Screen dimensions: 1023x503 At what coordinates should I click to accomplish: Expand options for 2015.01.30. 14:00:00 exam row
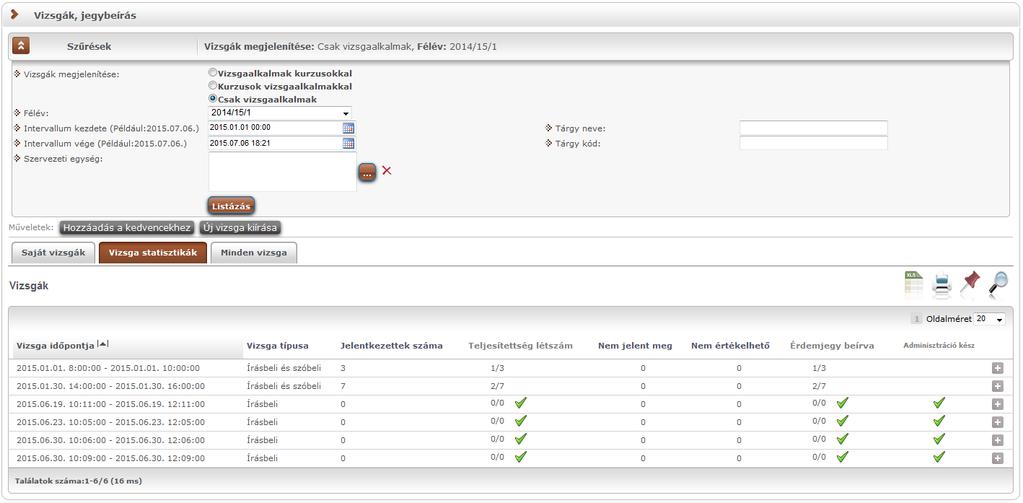point(997,386)
